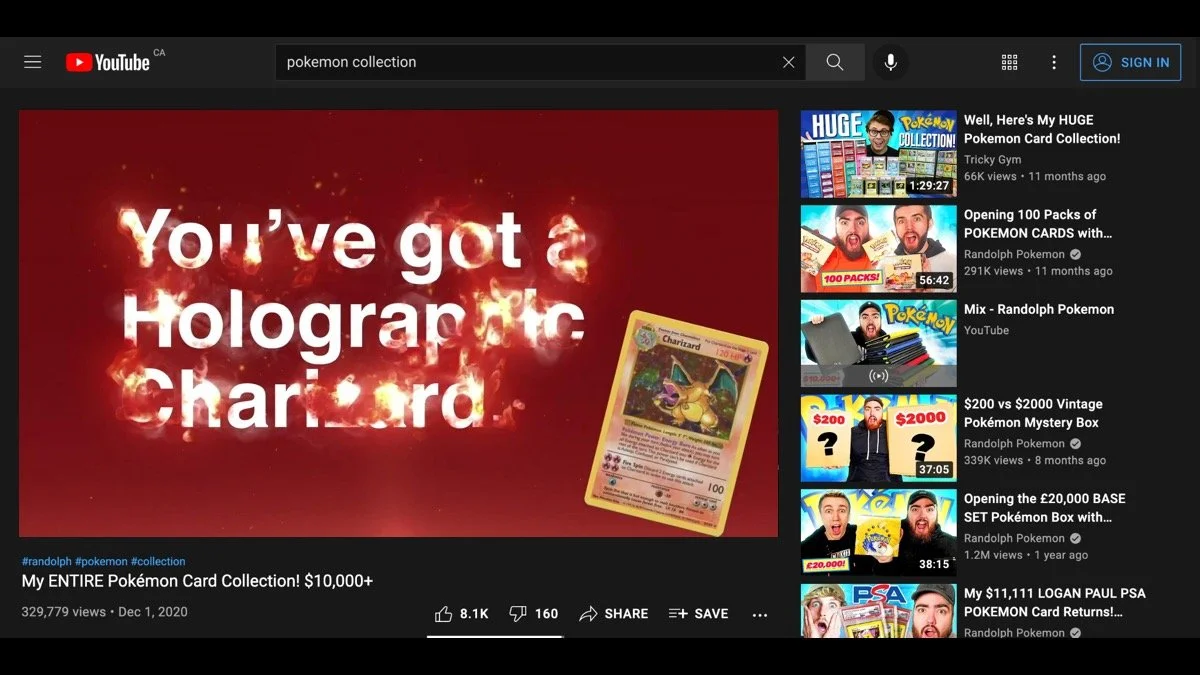Open 'Opening the £20,000 BASE SET Pokémon Box' title
The height and width of the screenshot is (675, 1200).
1045,508
